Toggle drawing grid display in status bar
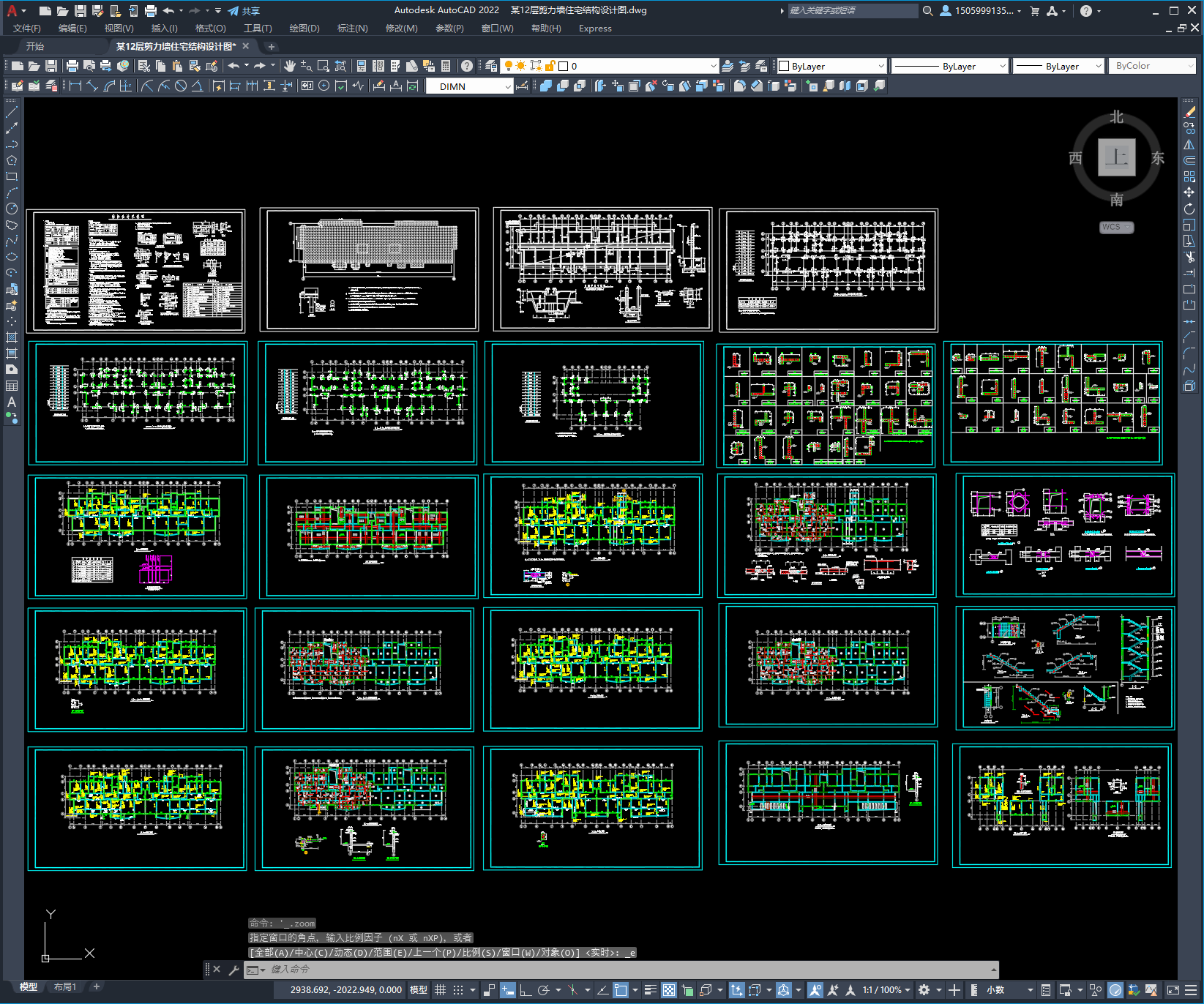 pyautogui.click(x=440, y=989)
